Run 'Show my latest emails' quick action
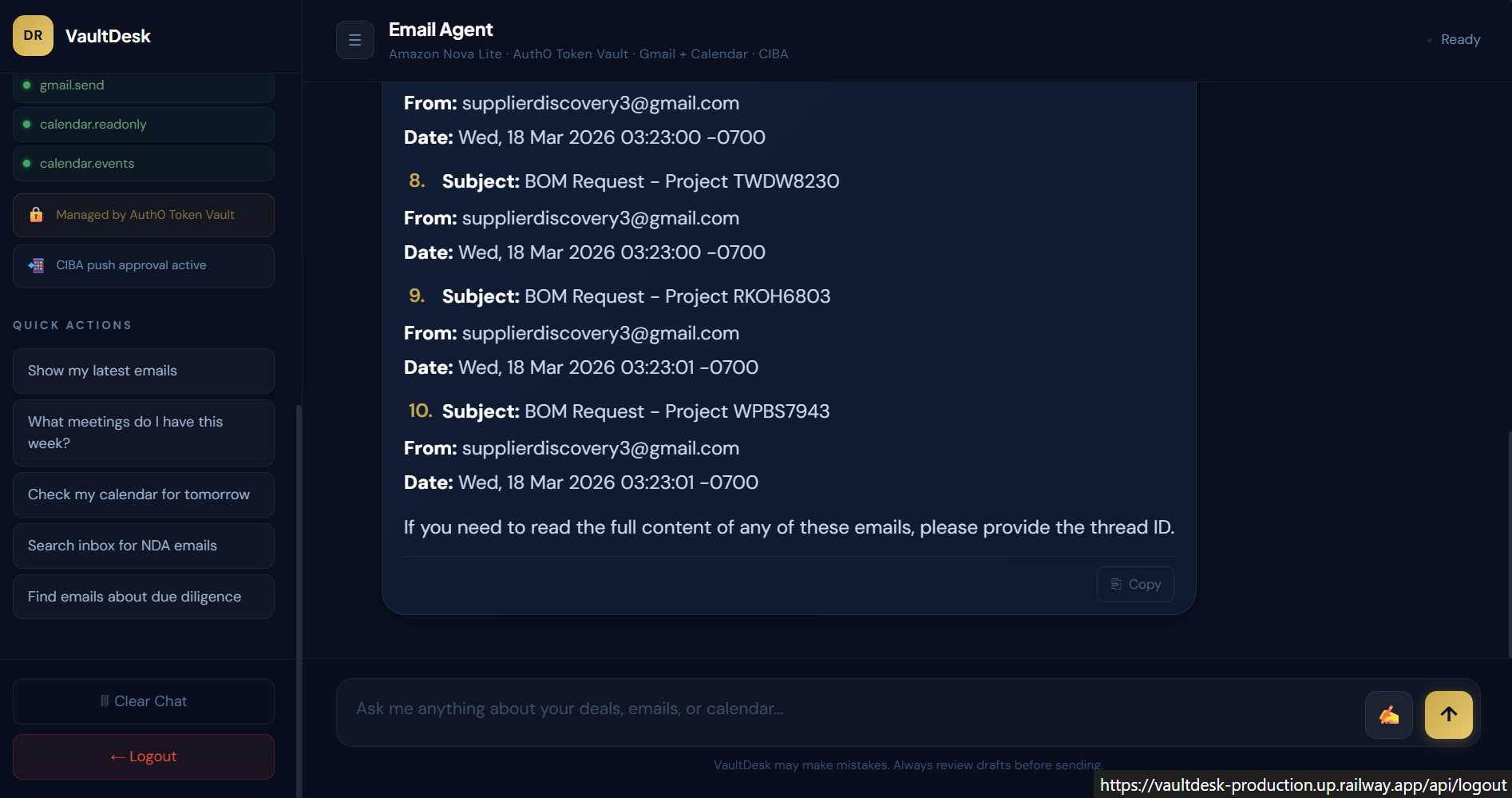The image size is (1512, 798). pyautogui.click(x=144, y=371)
